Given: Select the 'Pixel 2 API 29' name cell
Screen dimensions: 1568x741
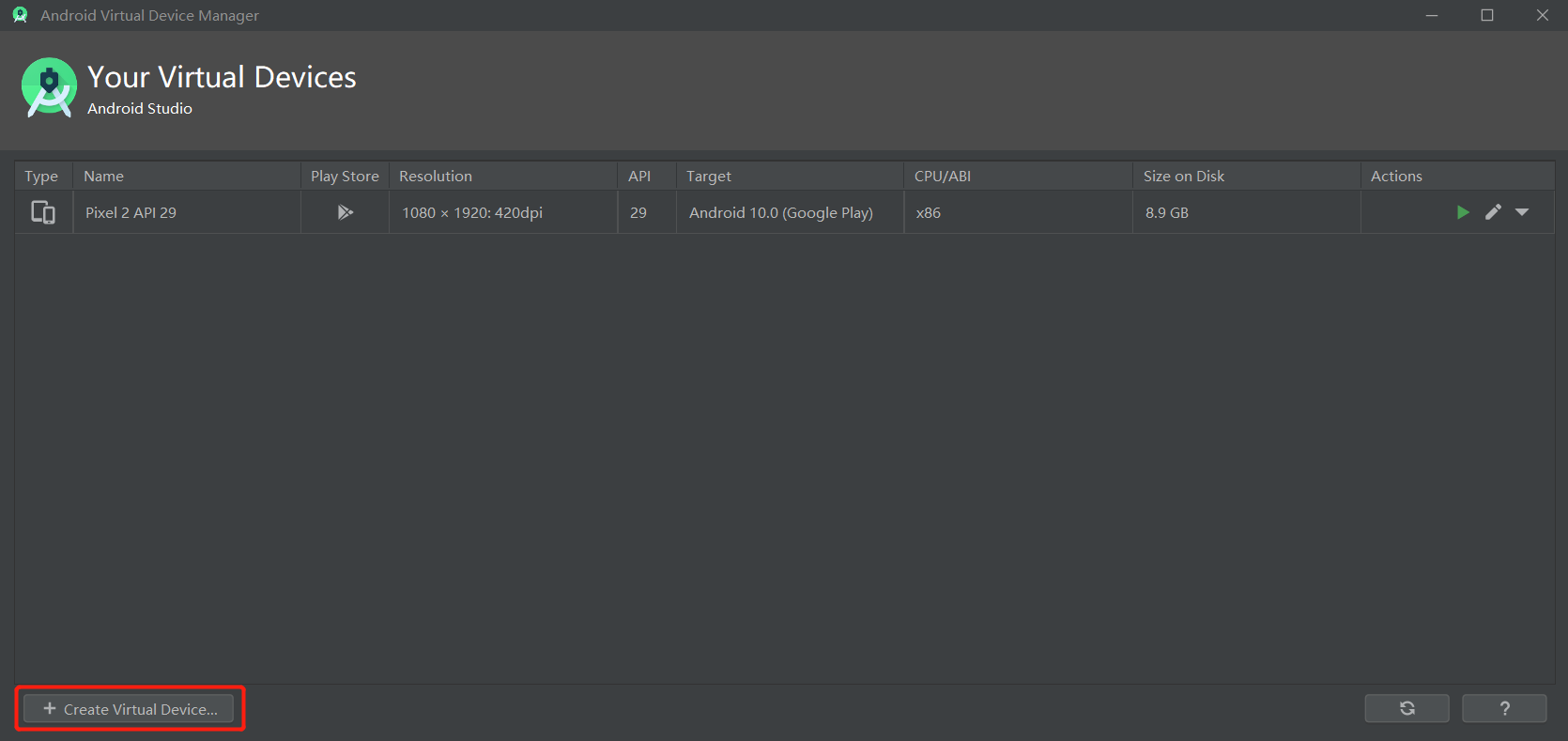Looking at the screenshot, I should (x=187, y=212).
